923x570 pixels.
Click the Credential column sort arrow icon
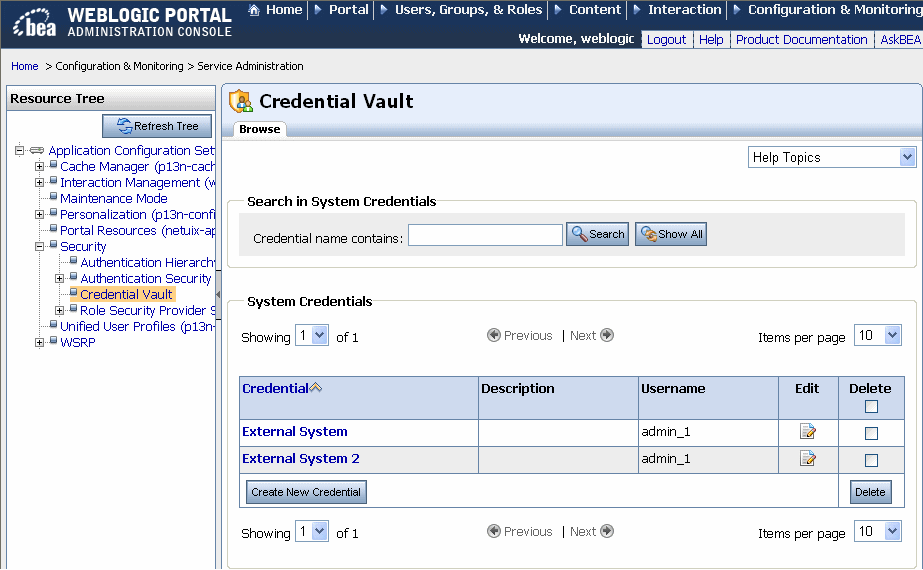point(316,387)
